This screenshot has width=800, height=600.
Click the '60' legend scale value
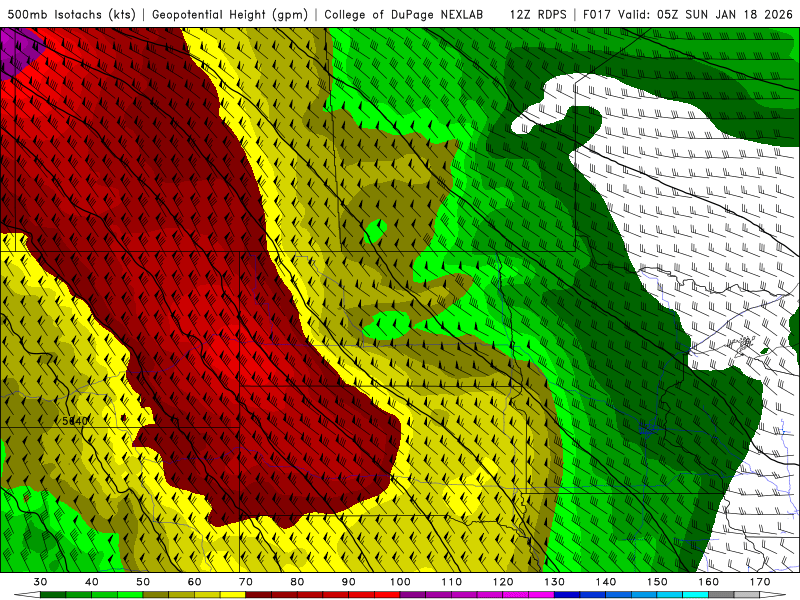point(194,582)
